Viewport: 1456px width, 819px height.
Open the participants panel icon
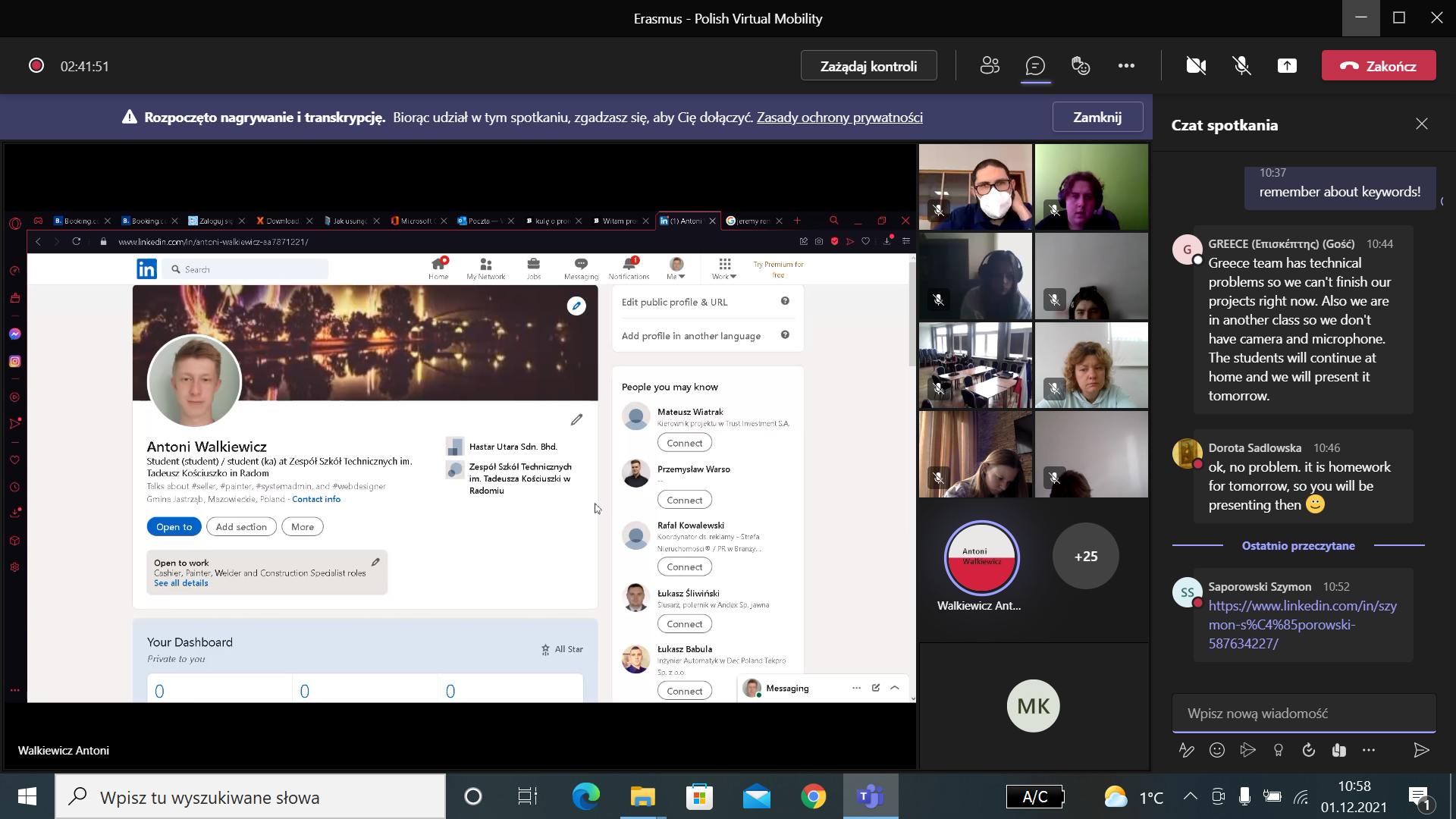[990, 66]
